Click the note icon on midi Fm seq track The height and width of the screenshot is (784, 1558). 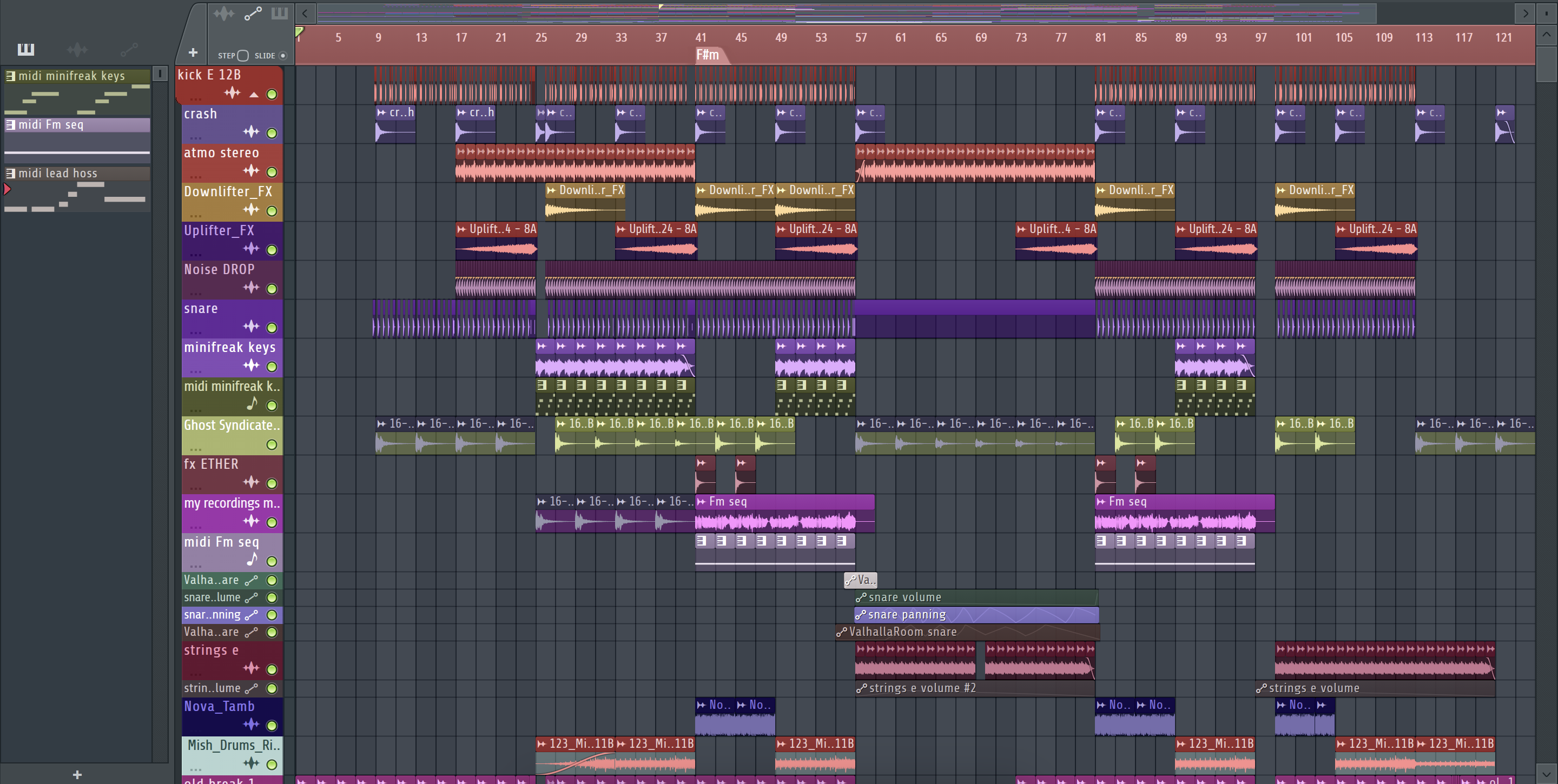click(252, 559)
